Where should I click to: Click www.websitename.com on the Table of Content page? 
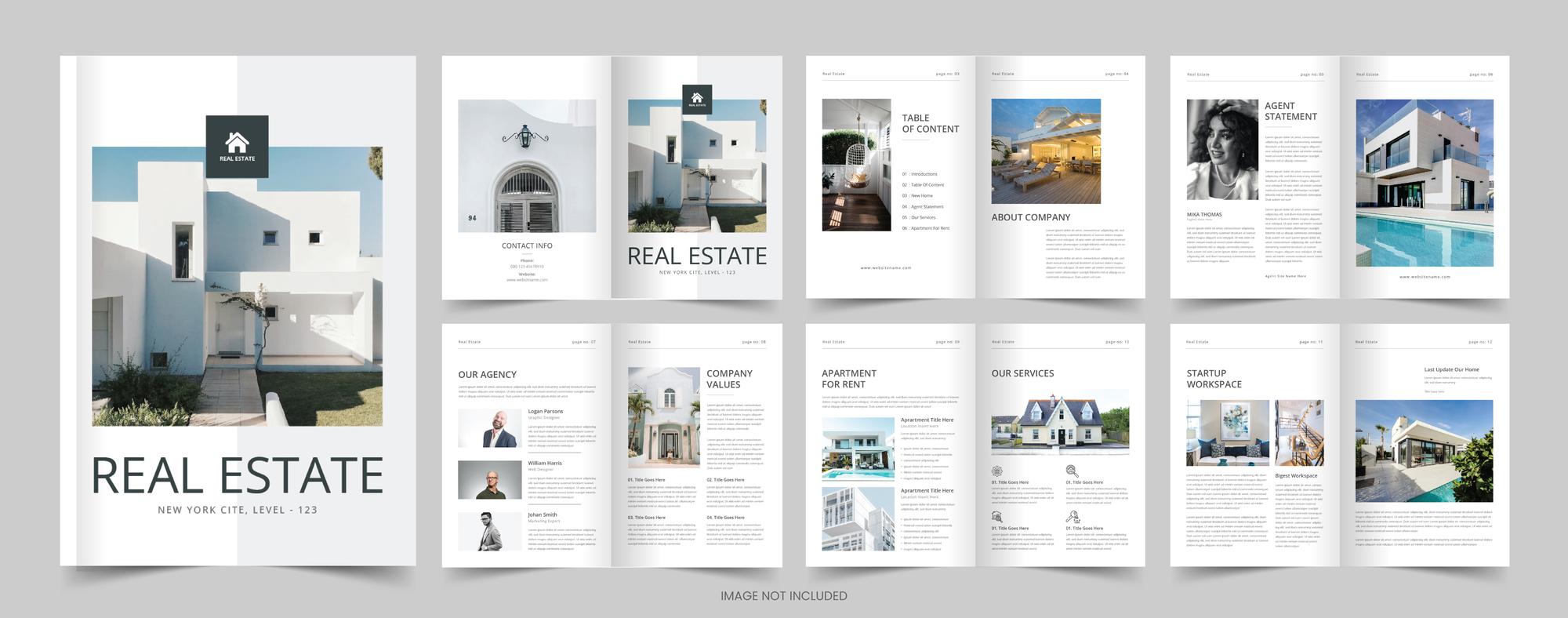click(x=886, y=267)
